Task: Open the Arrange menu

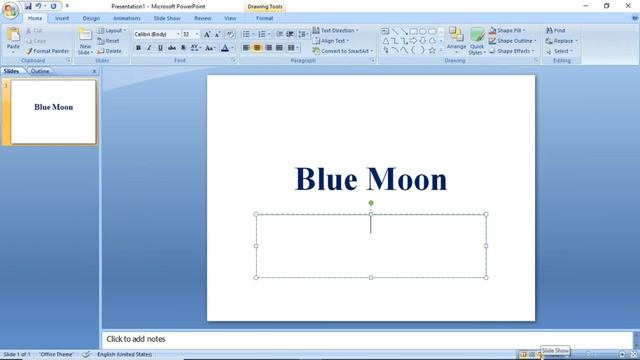Action: coord(456,40)
